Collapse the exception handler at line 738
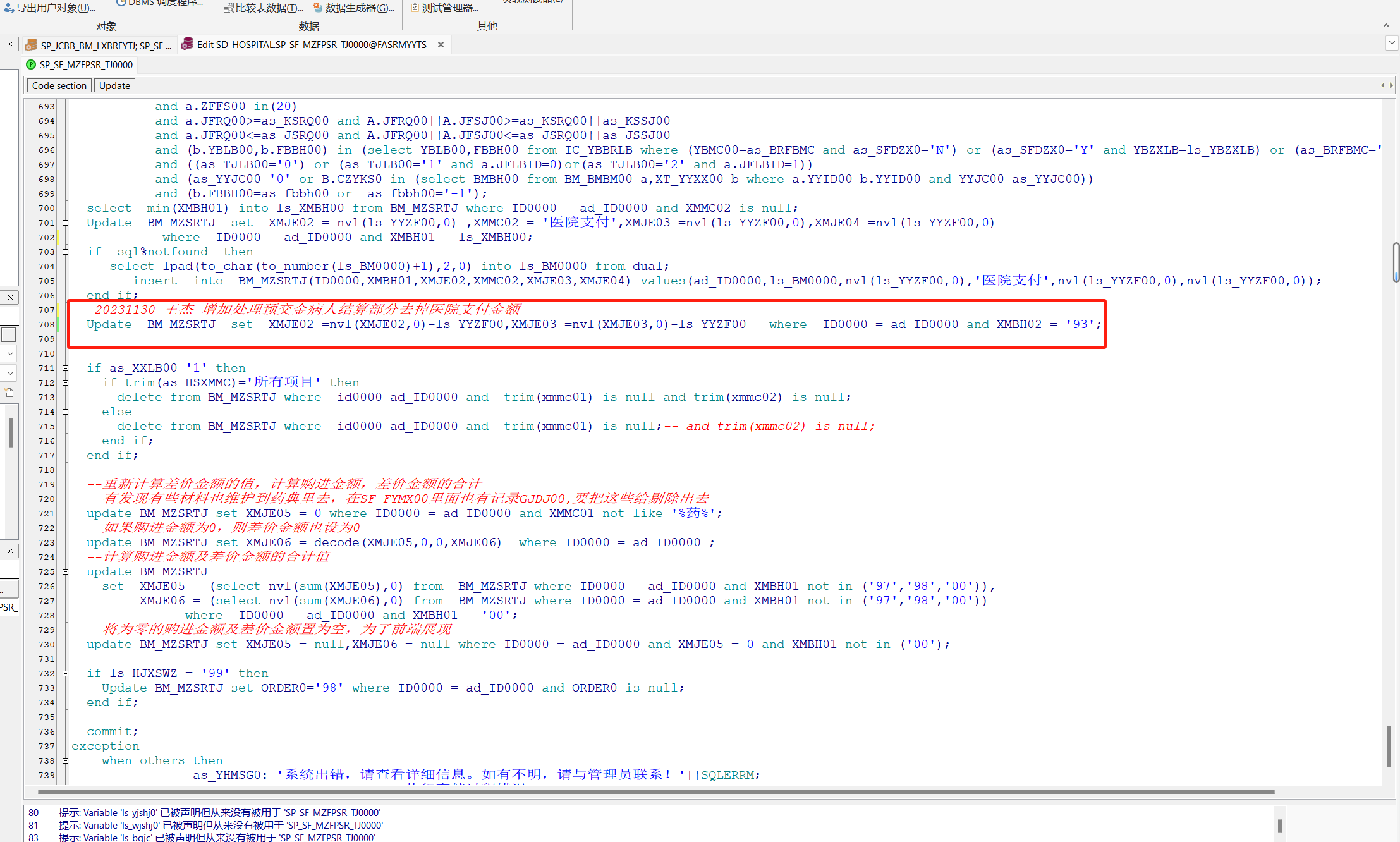The width and height of the screenshot is (1400, 842). pyautogui.click(x=65, y=760)
